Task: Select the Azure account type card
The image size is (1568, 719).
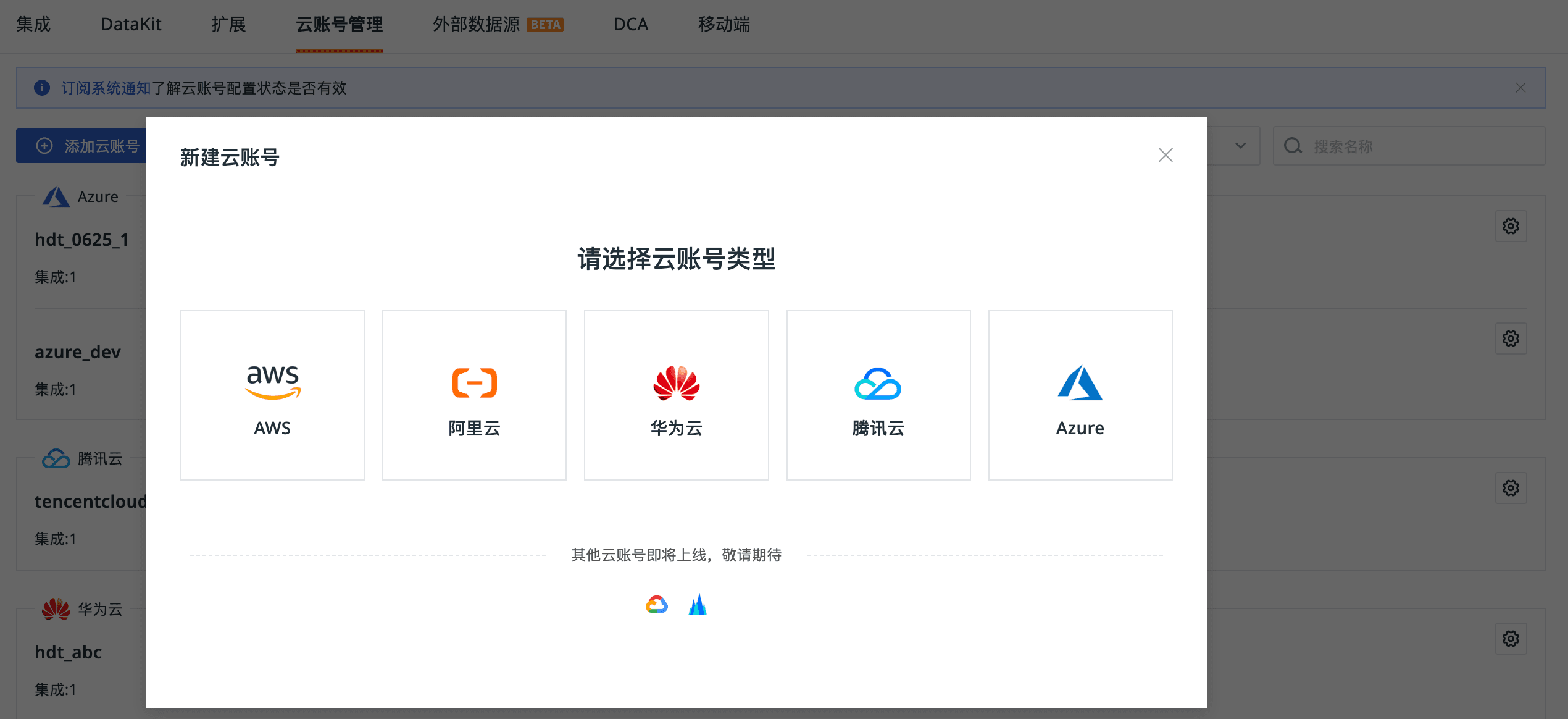Action: click(x=1080, y=395)
